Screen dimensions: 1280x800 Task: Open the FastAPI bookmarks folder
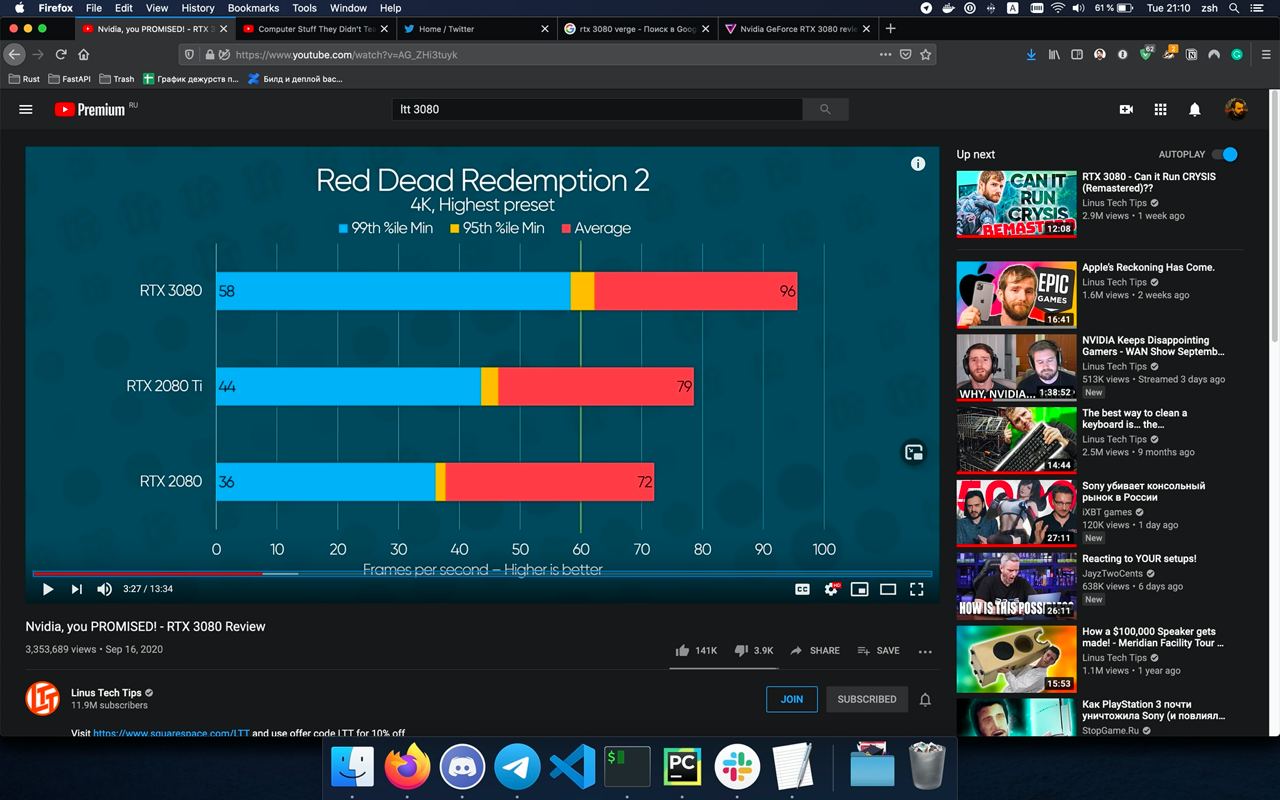coord(68,78)
